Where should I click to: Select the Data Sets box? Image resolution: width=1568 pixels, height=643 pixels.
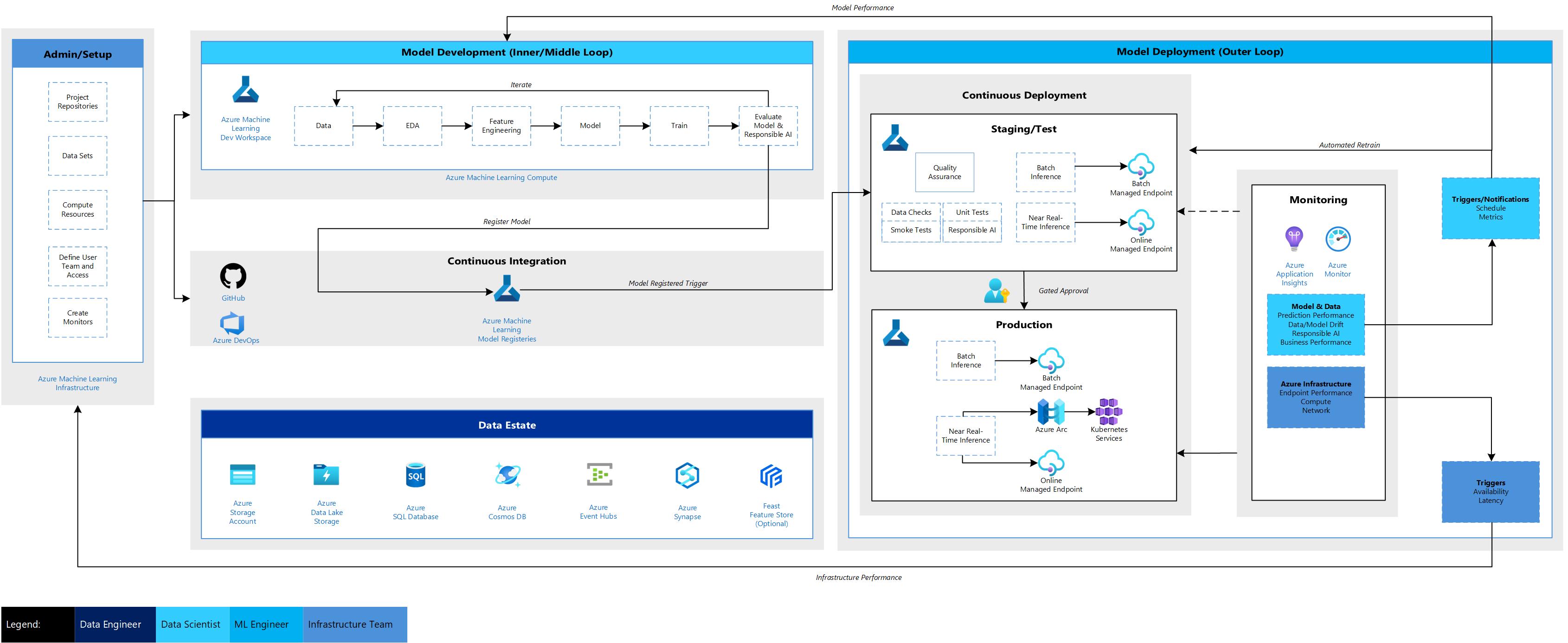click(77, 156)
